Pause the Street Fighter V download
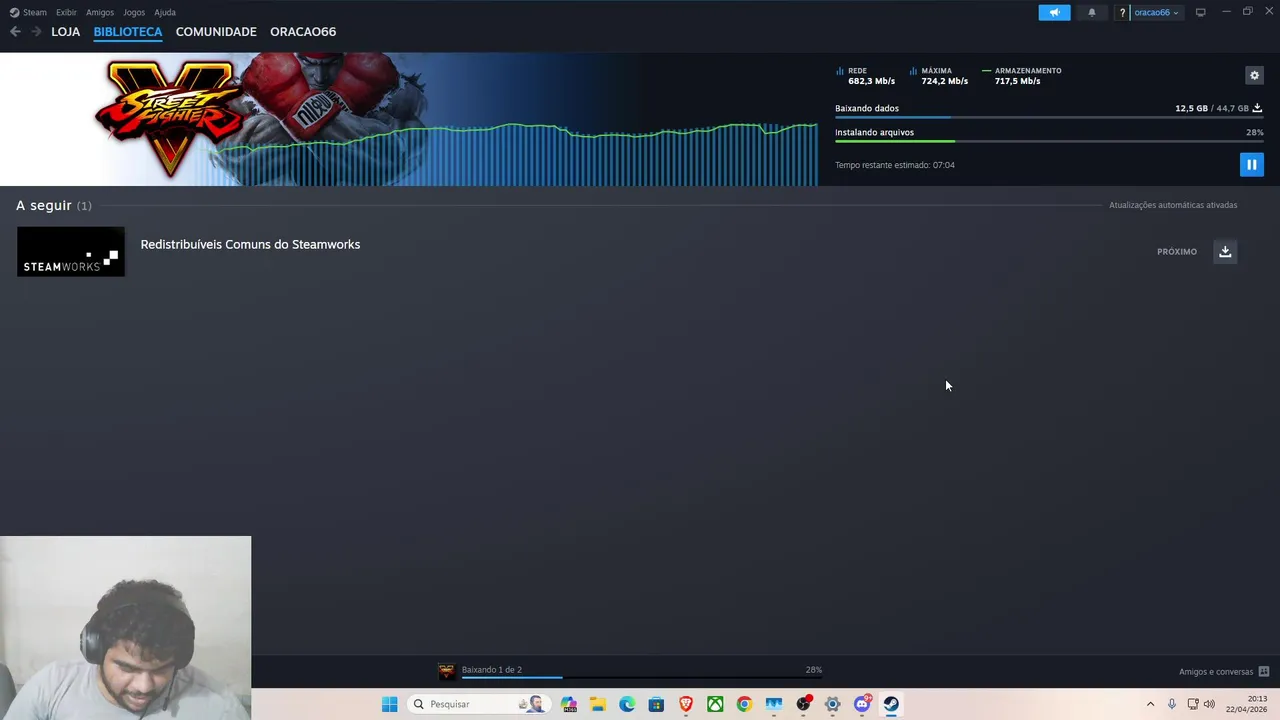The image size is (1280, 720). pyautogui.click(x=1251, y=165)
